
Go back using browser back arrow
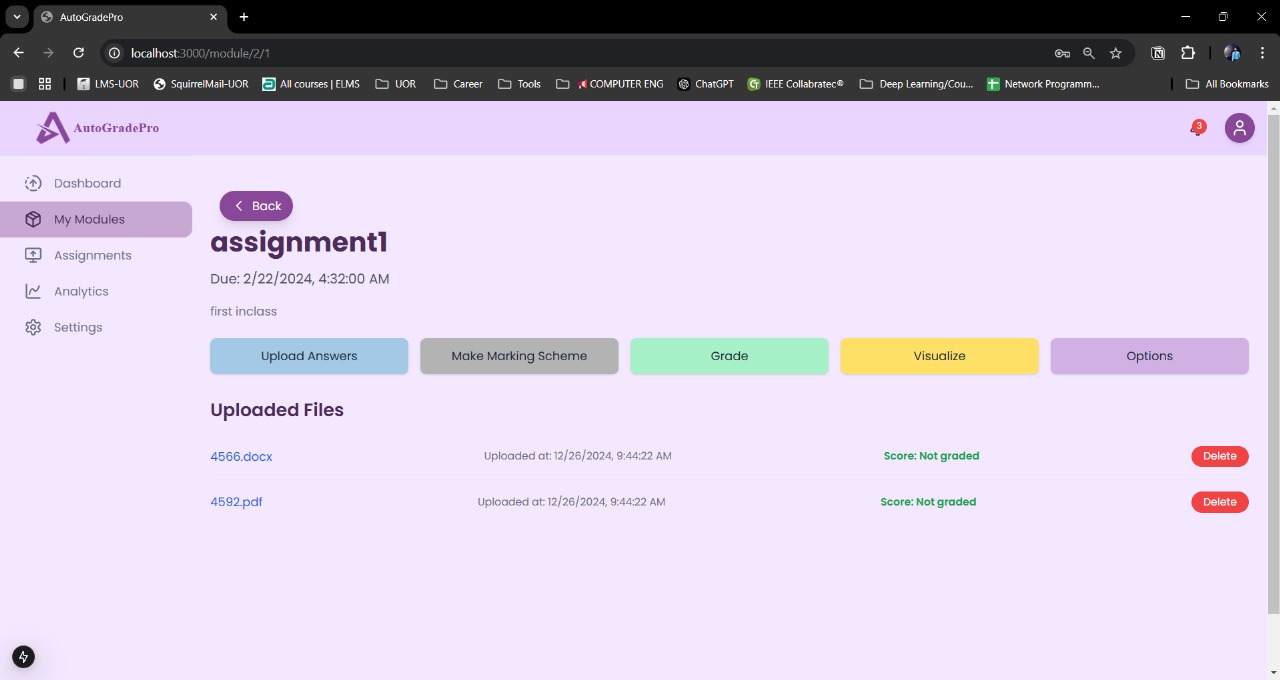pyautogui.click(x=18, y=53)
